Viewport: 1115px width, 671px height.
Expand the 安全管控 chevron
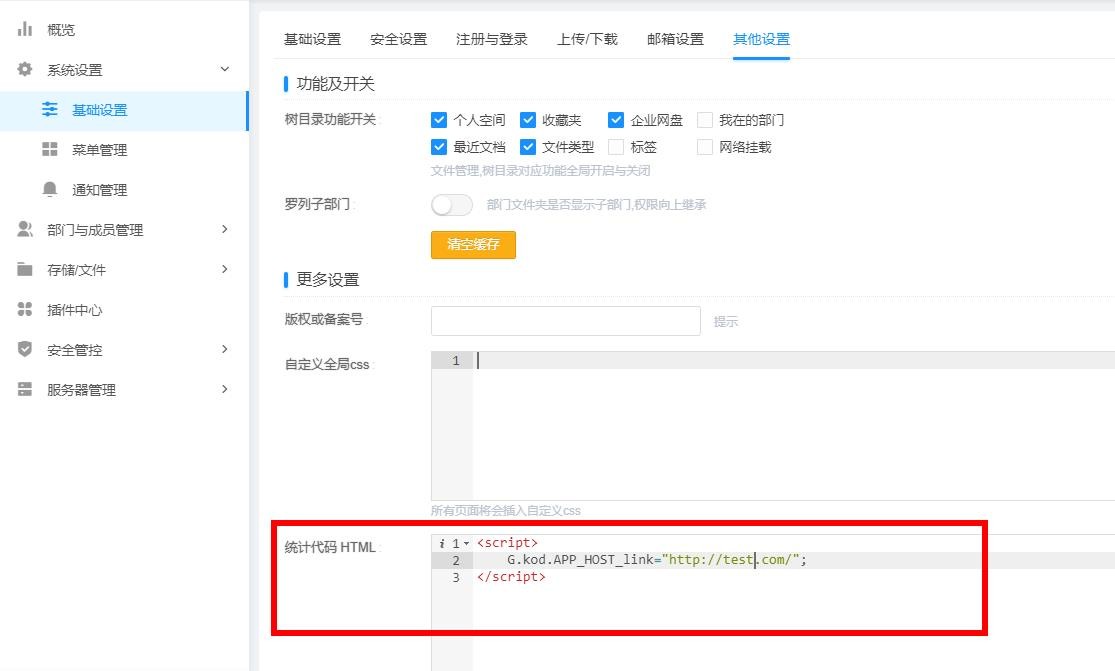click(x=225, y=349)
